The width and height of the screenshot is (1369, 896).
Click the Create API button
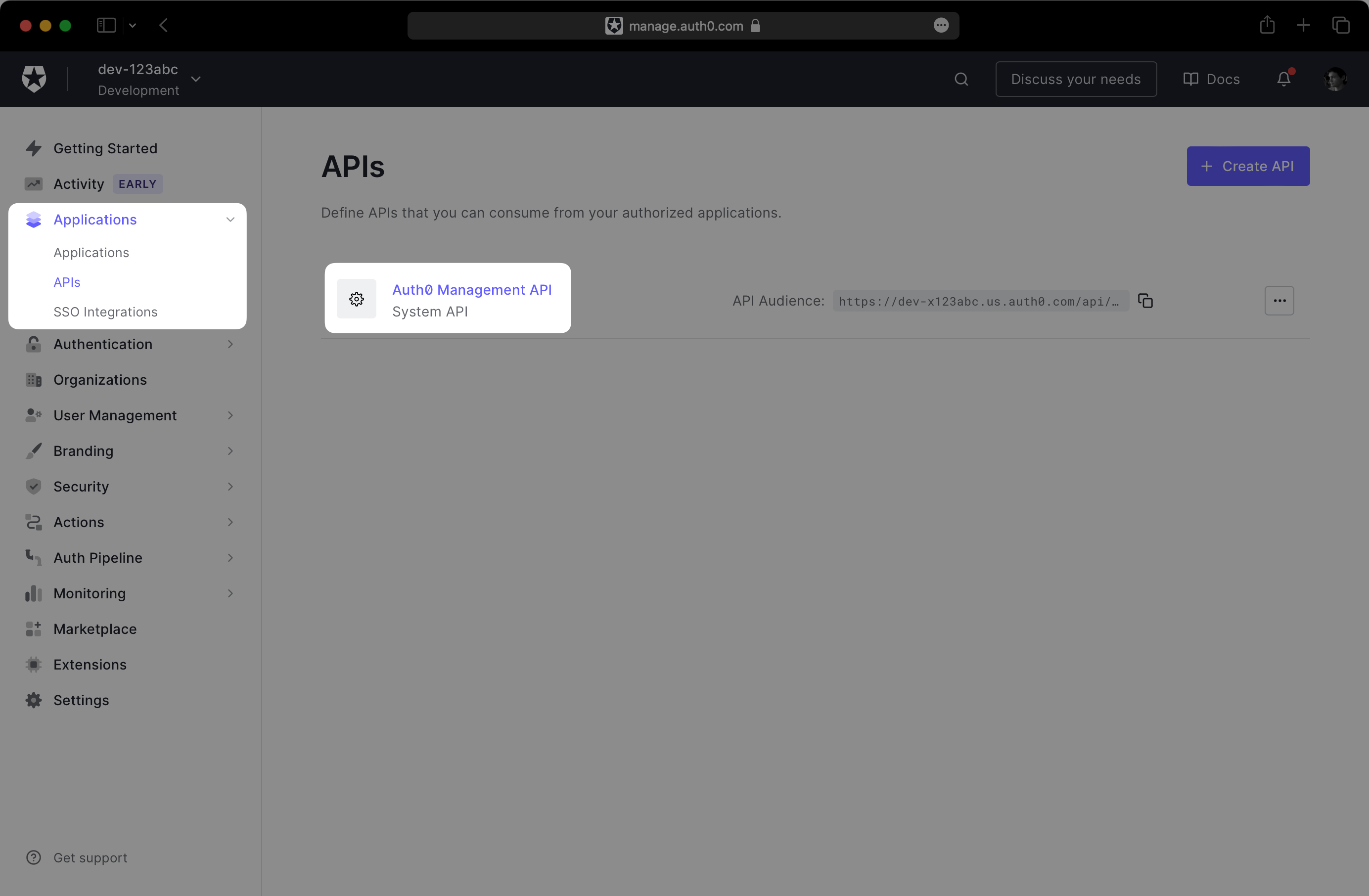1248,166
